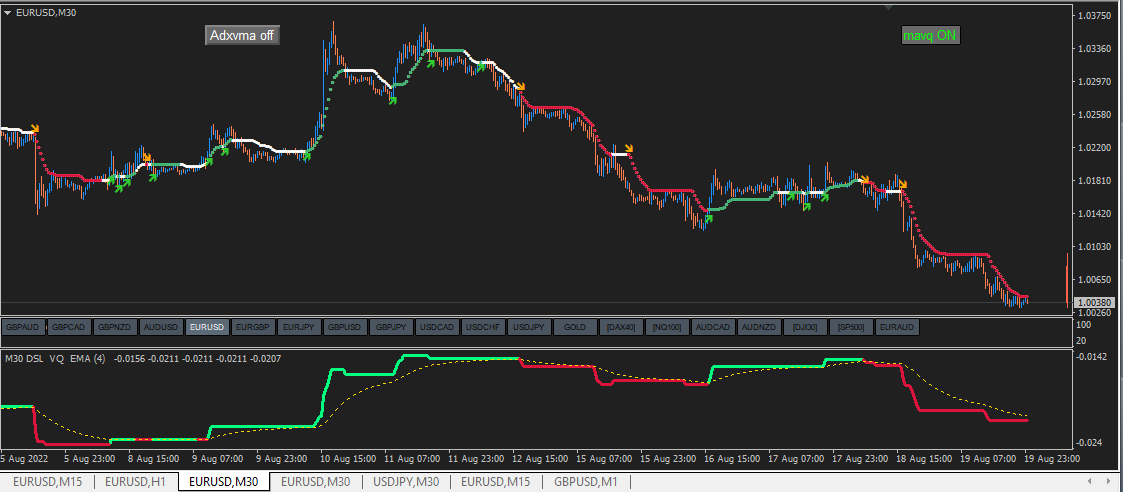Switch chart to GBPNZD symbol

pos(115,327)
